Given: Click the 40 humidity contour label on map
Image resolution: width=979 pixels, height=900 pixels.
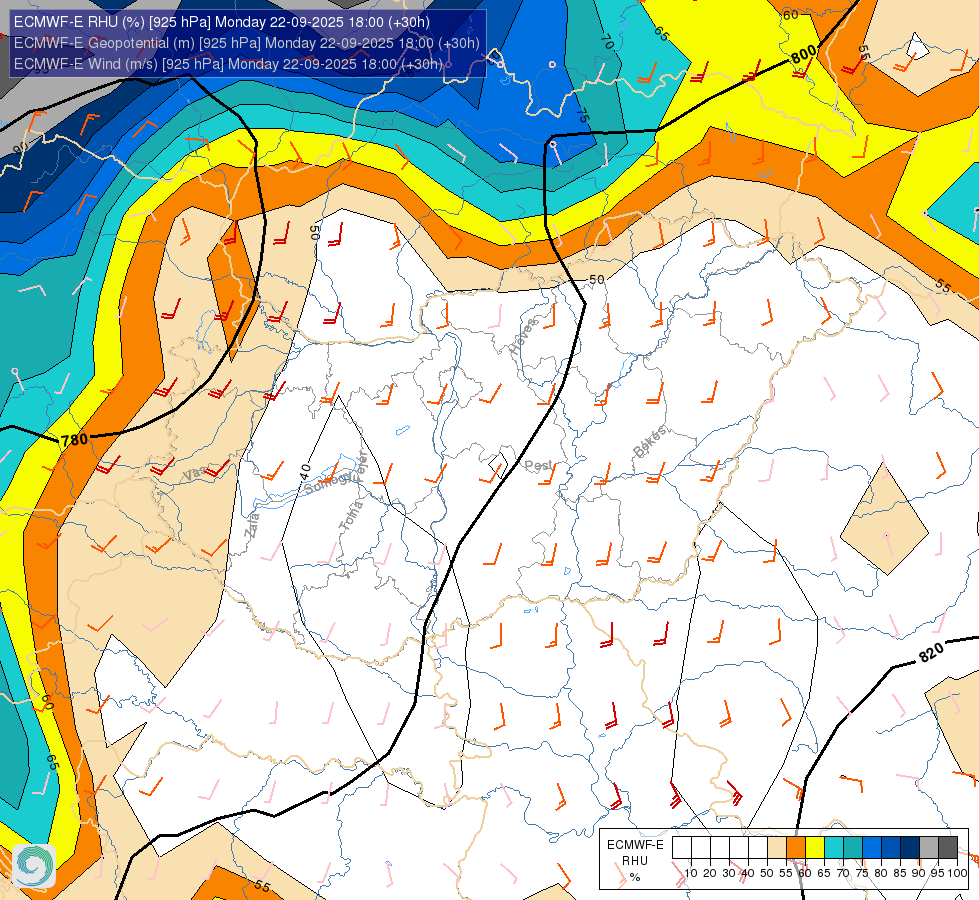Looking at the screenshot, I should pos(305,471).
